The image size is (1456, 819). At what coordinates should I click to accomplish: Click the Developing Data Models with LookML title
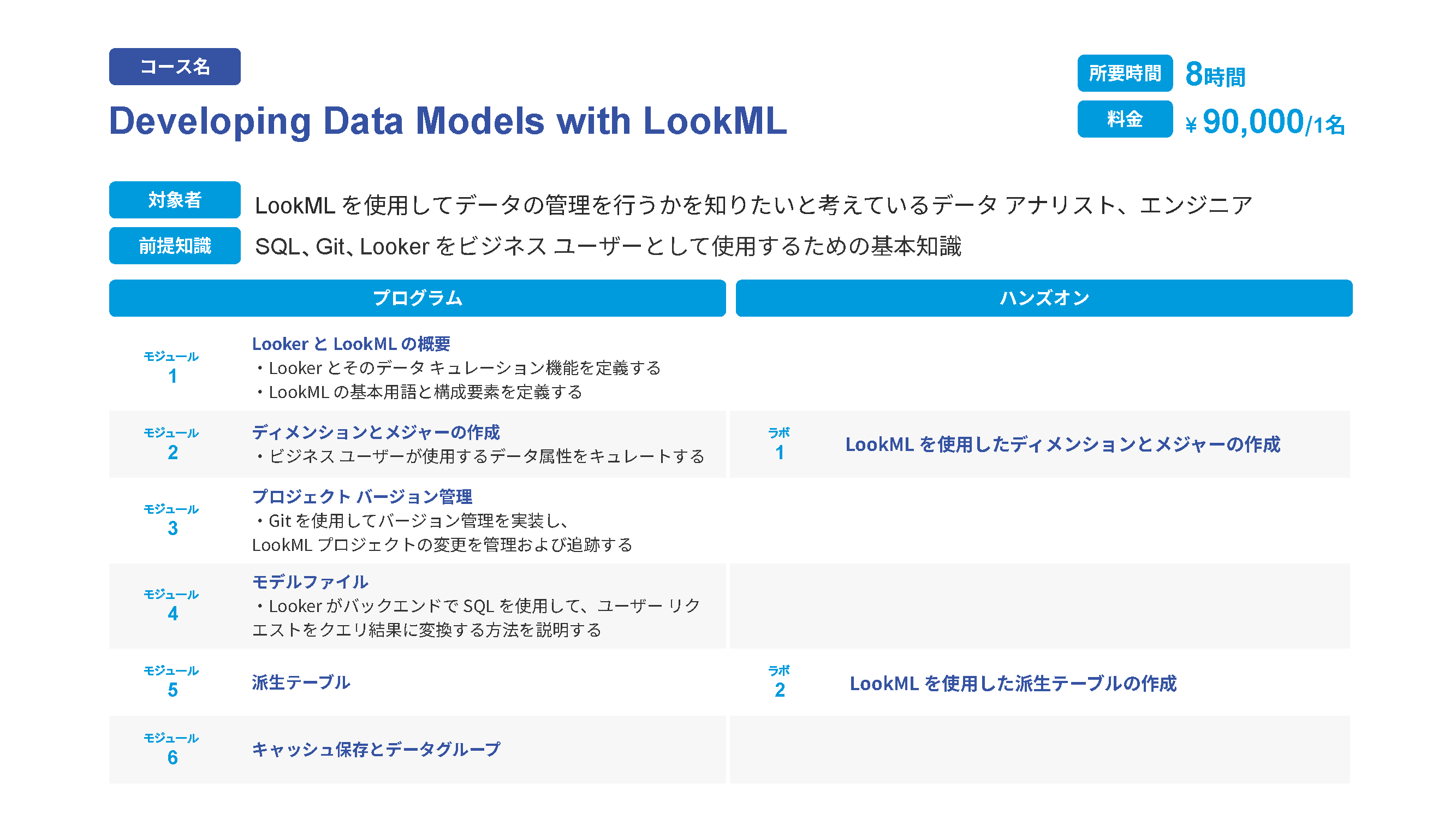coord(447,121)
